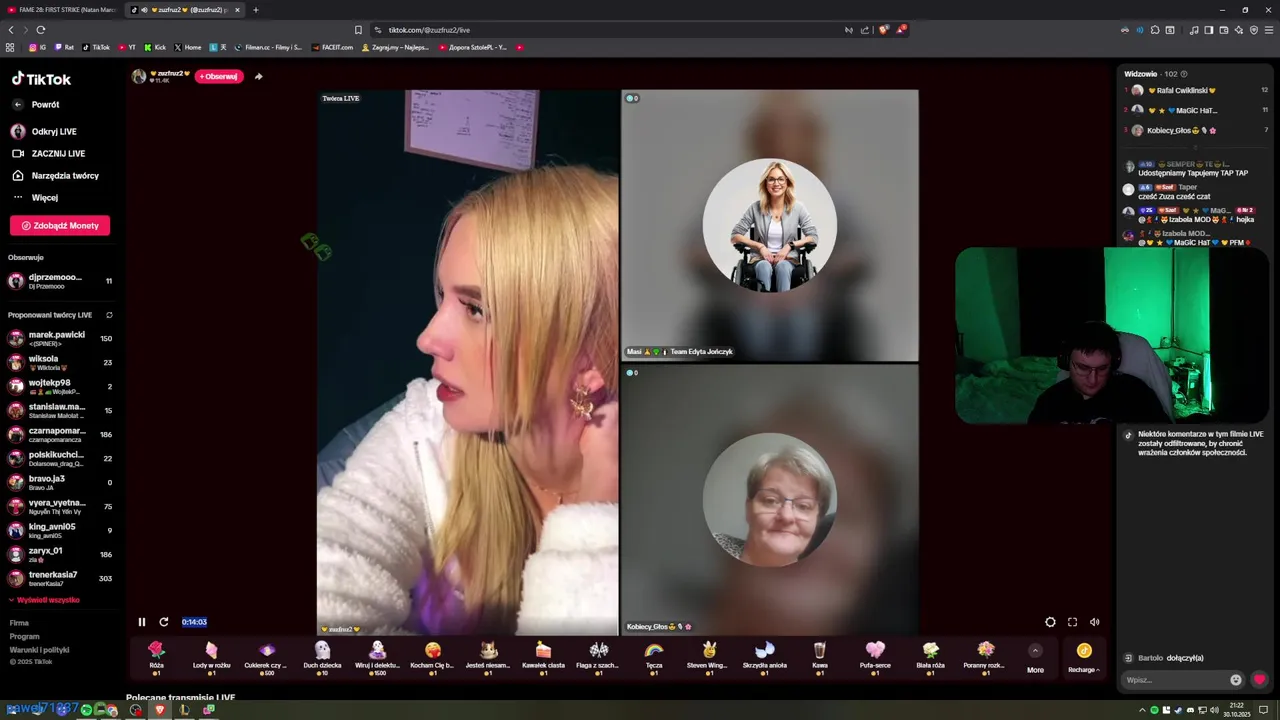Click the guest Kobiecy_Głos video tile avatar
This screenshot has width=1280, height=720.
coord(769,500)
